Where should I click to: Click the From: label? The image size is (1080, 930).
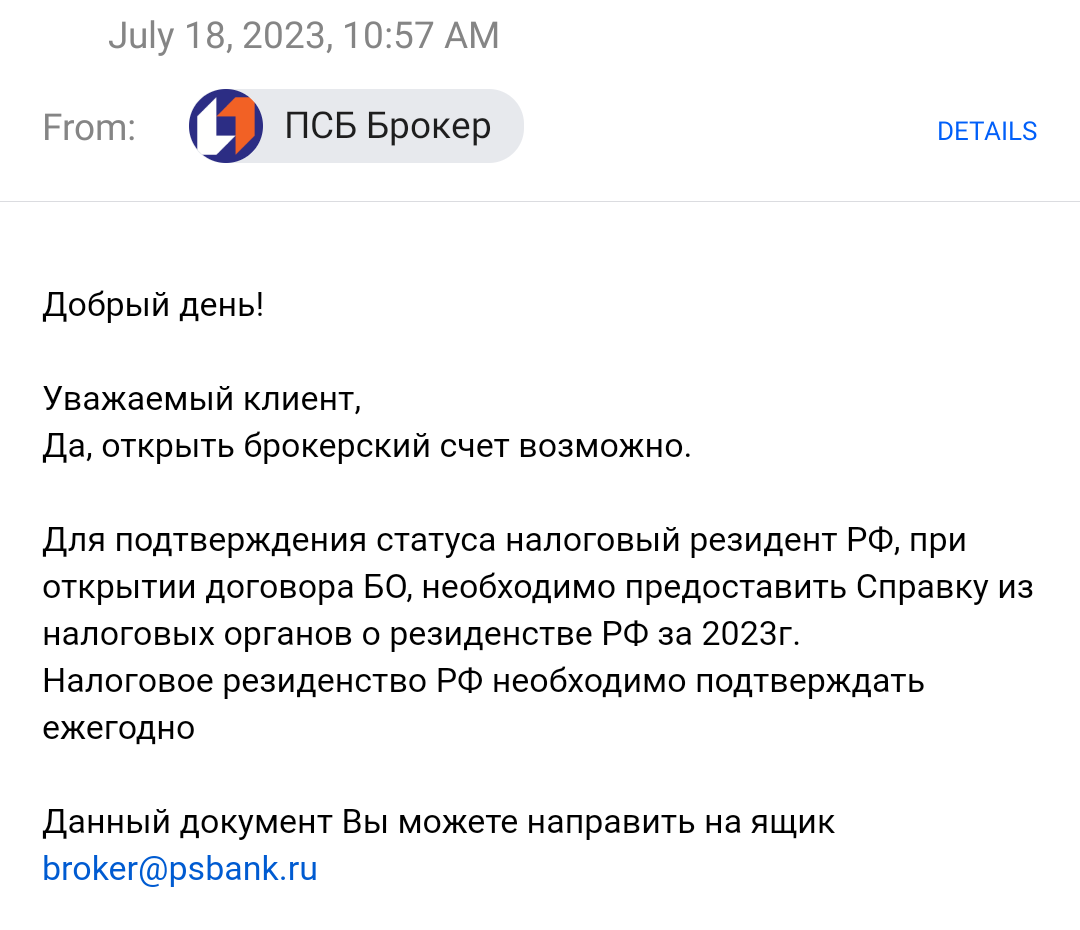(x=89, y=128)
